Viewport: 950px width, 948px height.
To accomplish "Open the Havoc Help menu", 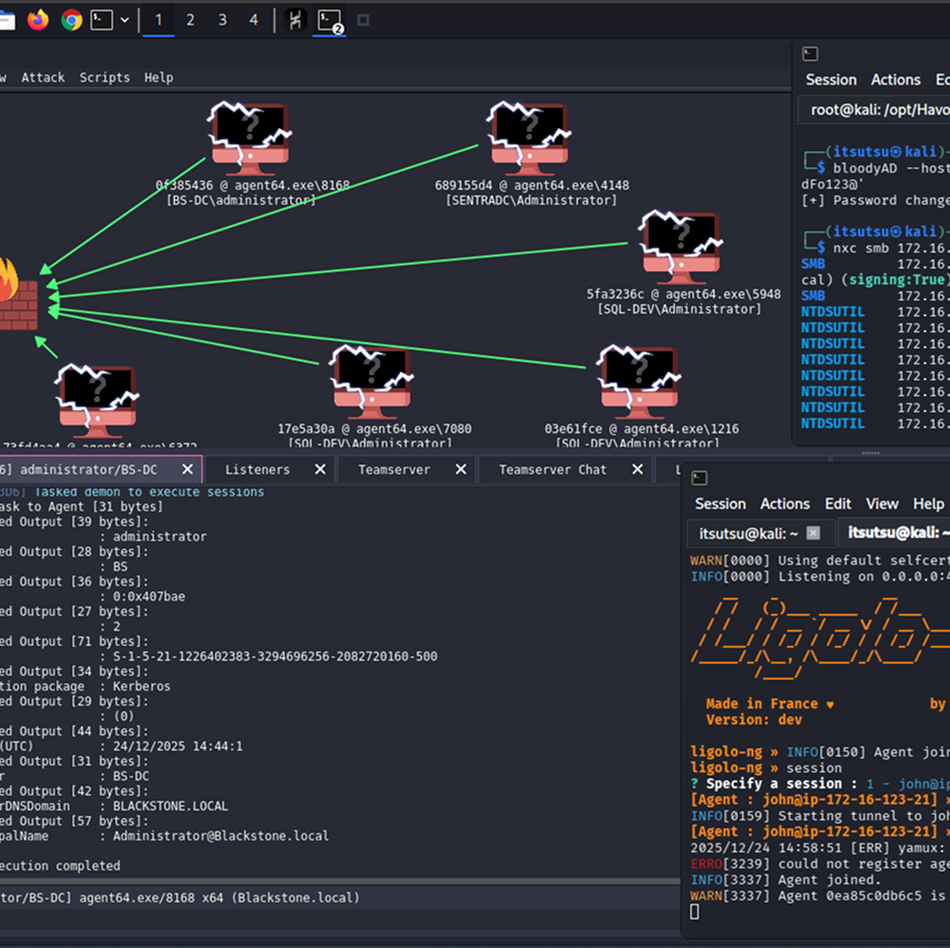I will 159,78.
